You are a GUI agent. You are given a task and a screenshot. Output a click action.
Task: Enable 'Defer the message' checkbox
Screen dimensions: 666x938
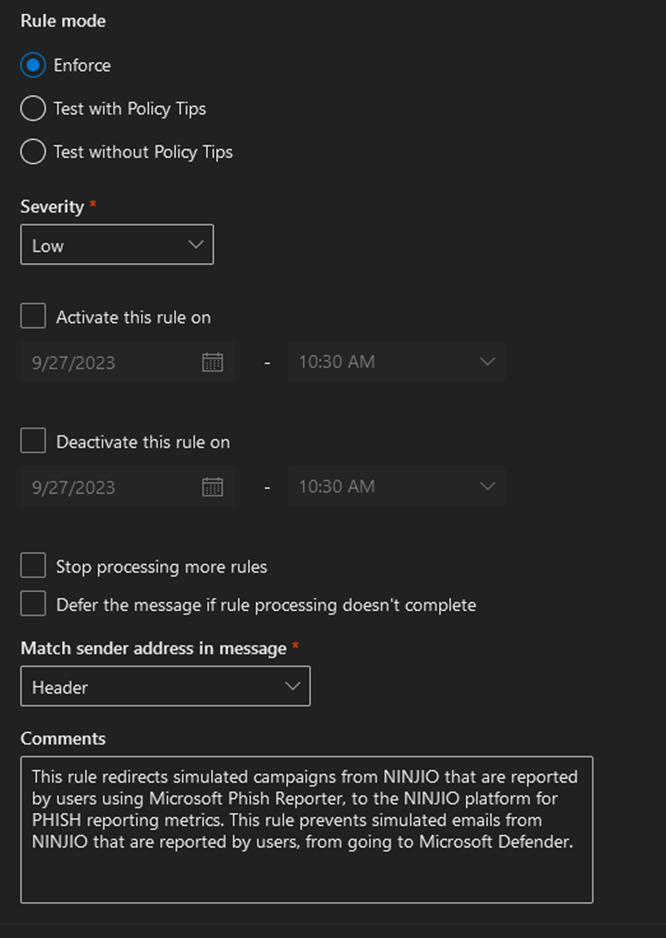pyautogui.click(x=34, y=604)
